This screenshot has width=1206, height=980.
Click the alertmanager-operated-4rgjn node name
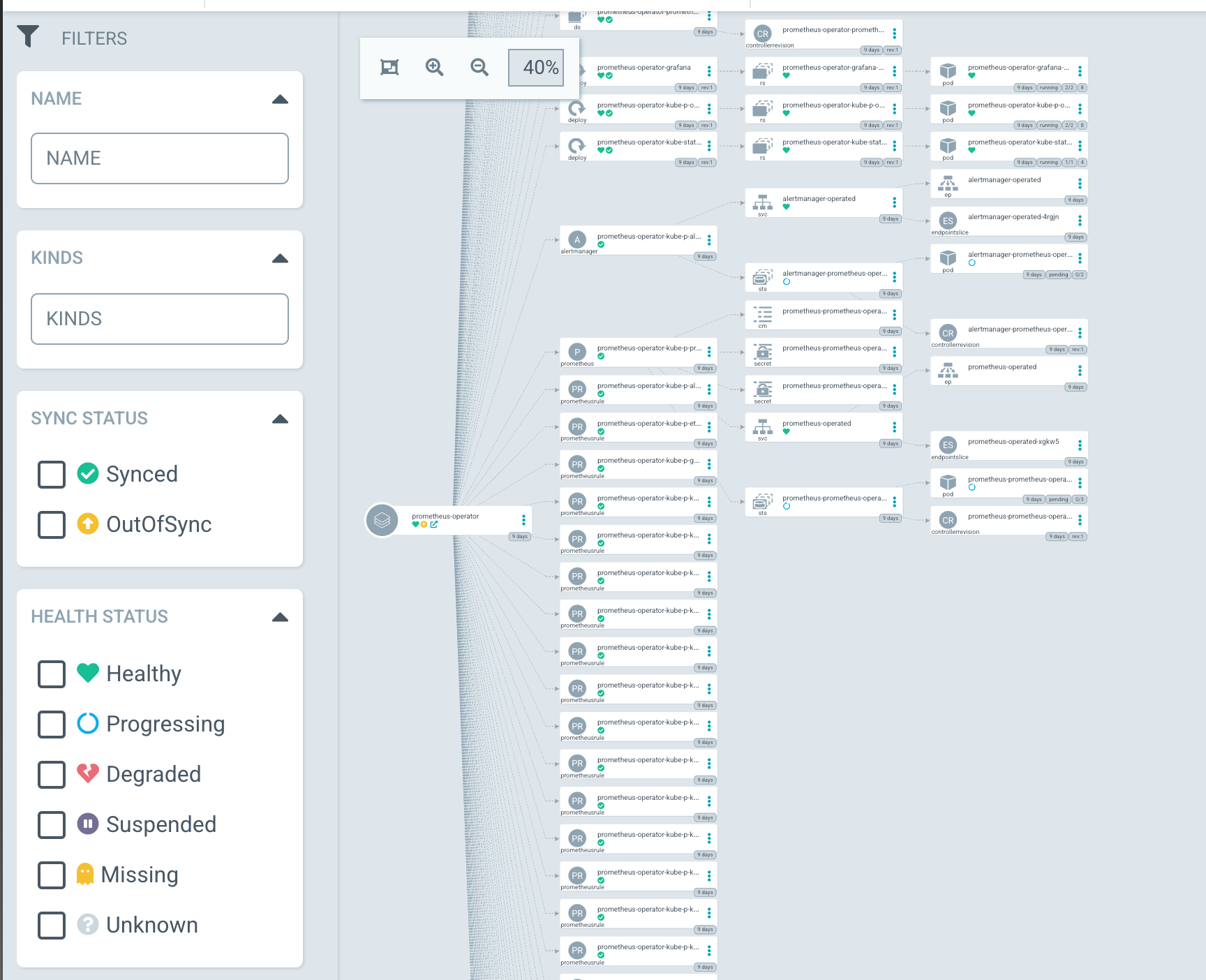point(1013,217)
